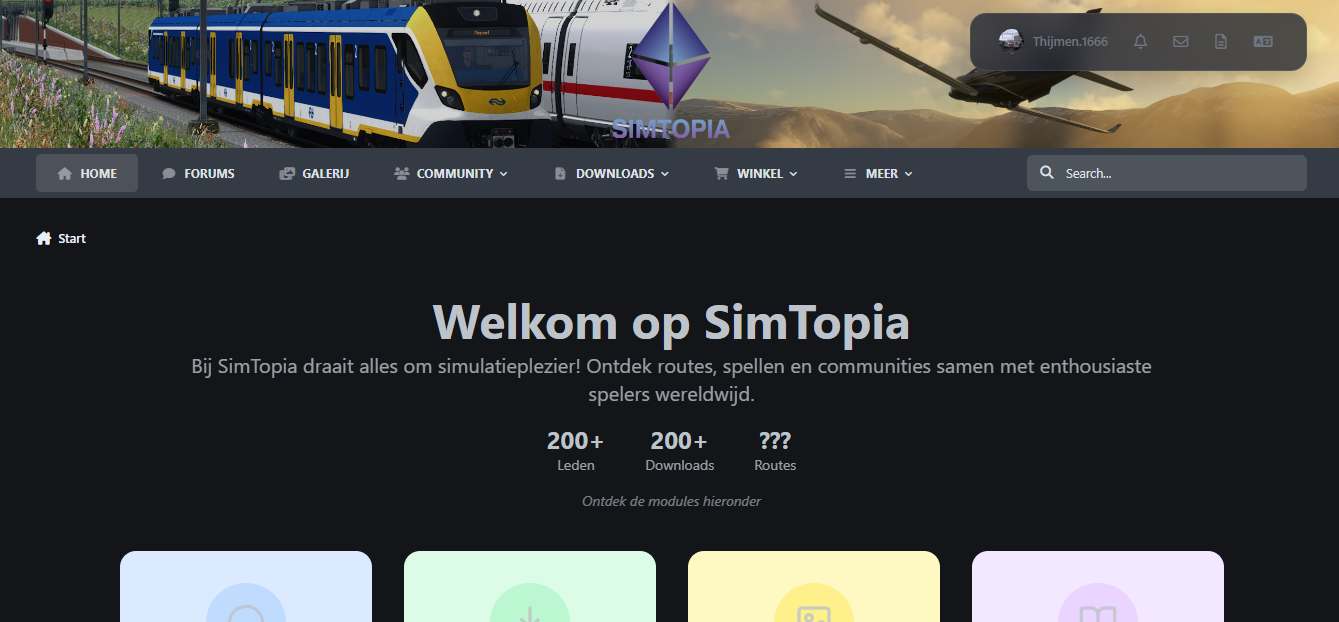Screen dimensions: 1339x622
Task: Expand the Downloads dropdown menu
Action: (x=611, y=173)
